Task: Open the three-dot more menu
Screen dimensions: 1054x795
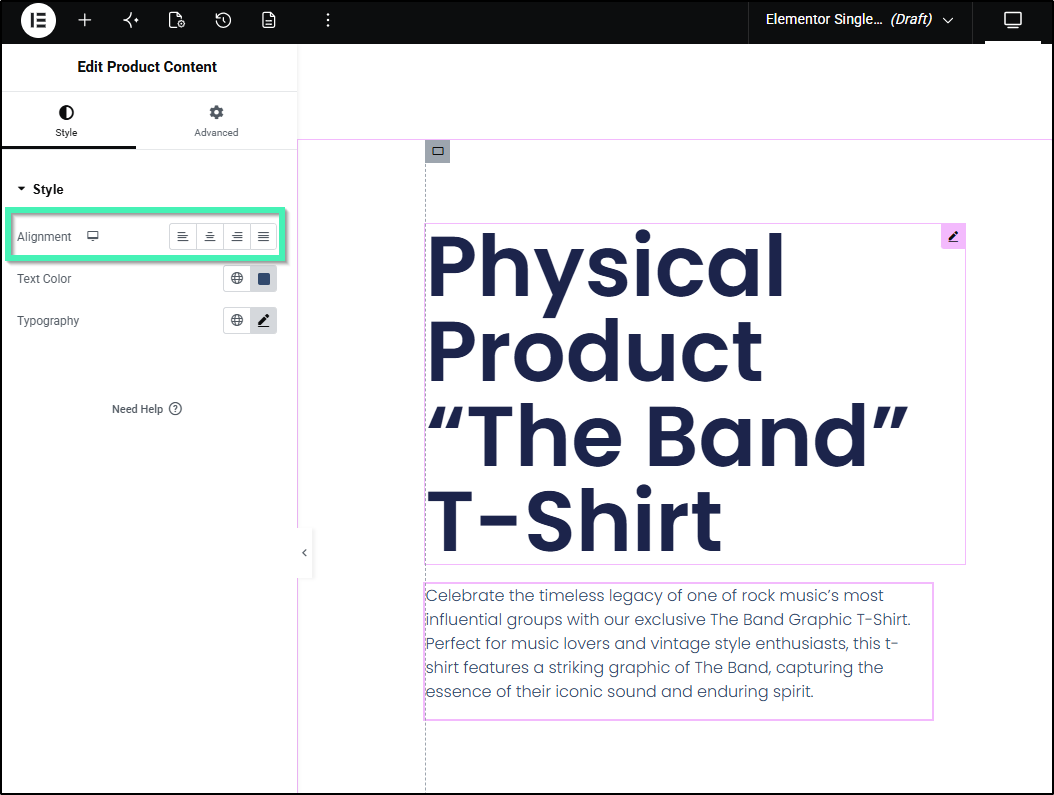Action: 328,20
